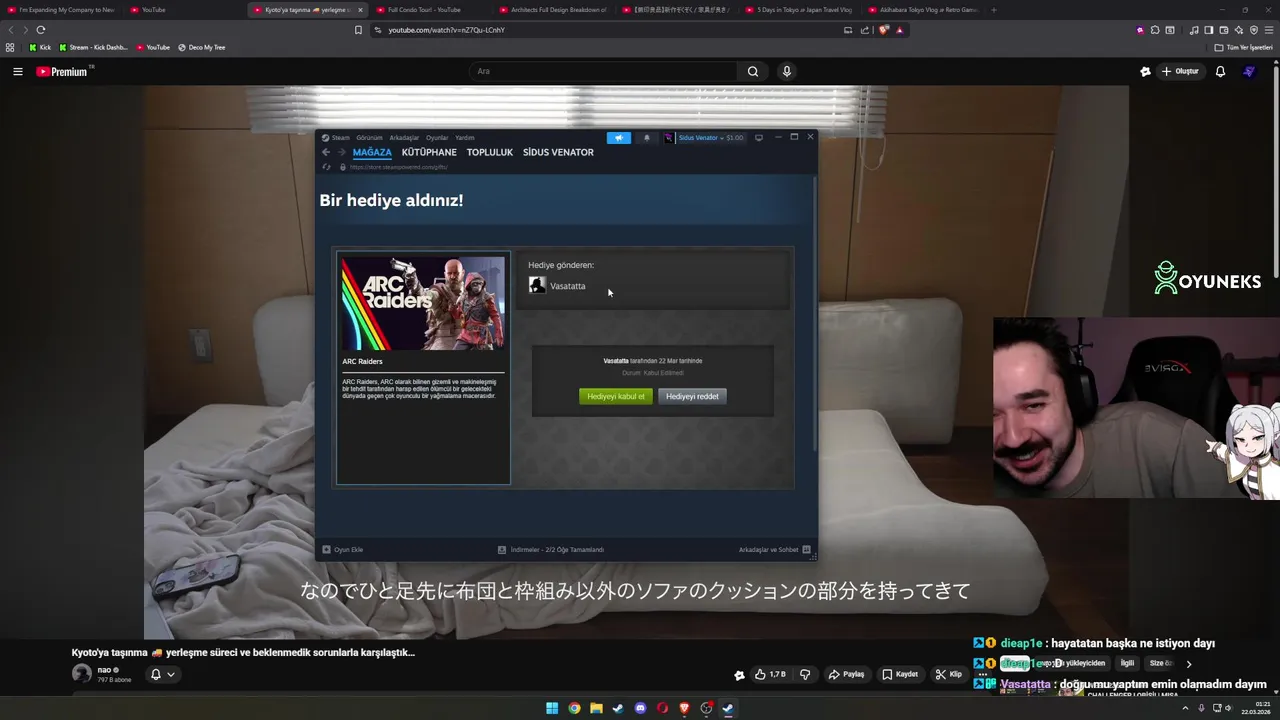Open the Oluştur create button
This screenshot has height=720, width=1280.
1180,71
